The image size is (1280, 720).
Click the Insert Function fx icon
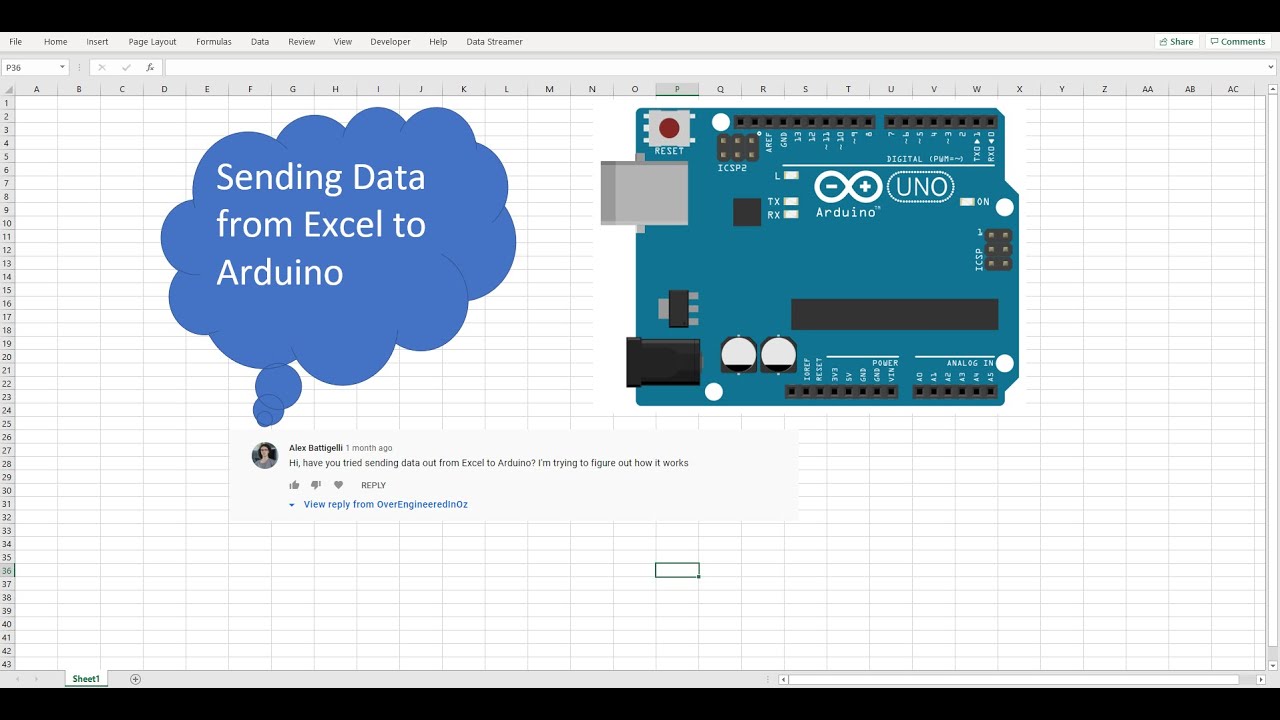click(150, 67)
